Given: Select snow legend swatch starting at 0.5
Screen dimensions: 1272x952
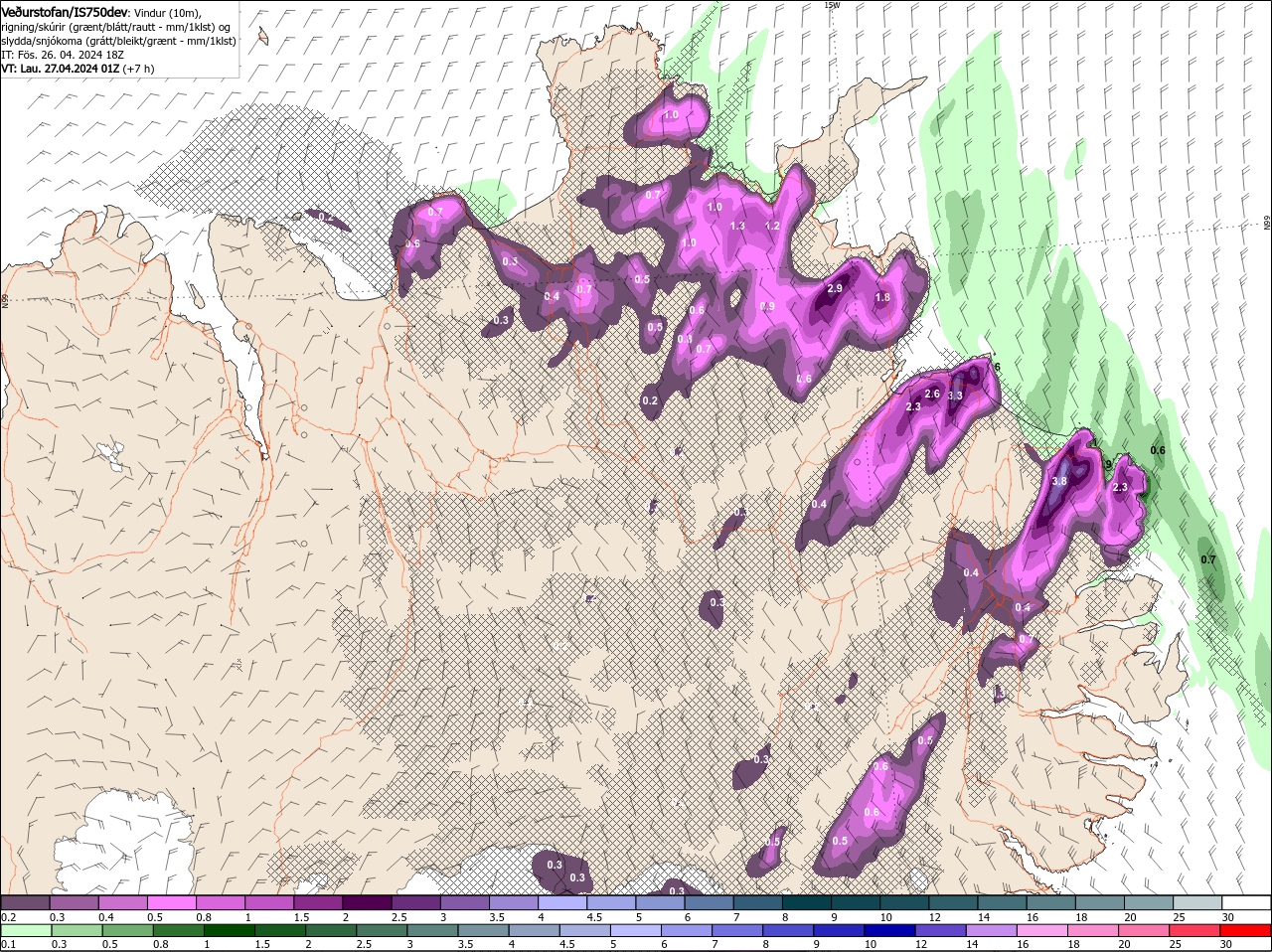Looking at the screenshot, I should click(x=172, y=902).
